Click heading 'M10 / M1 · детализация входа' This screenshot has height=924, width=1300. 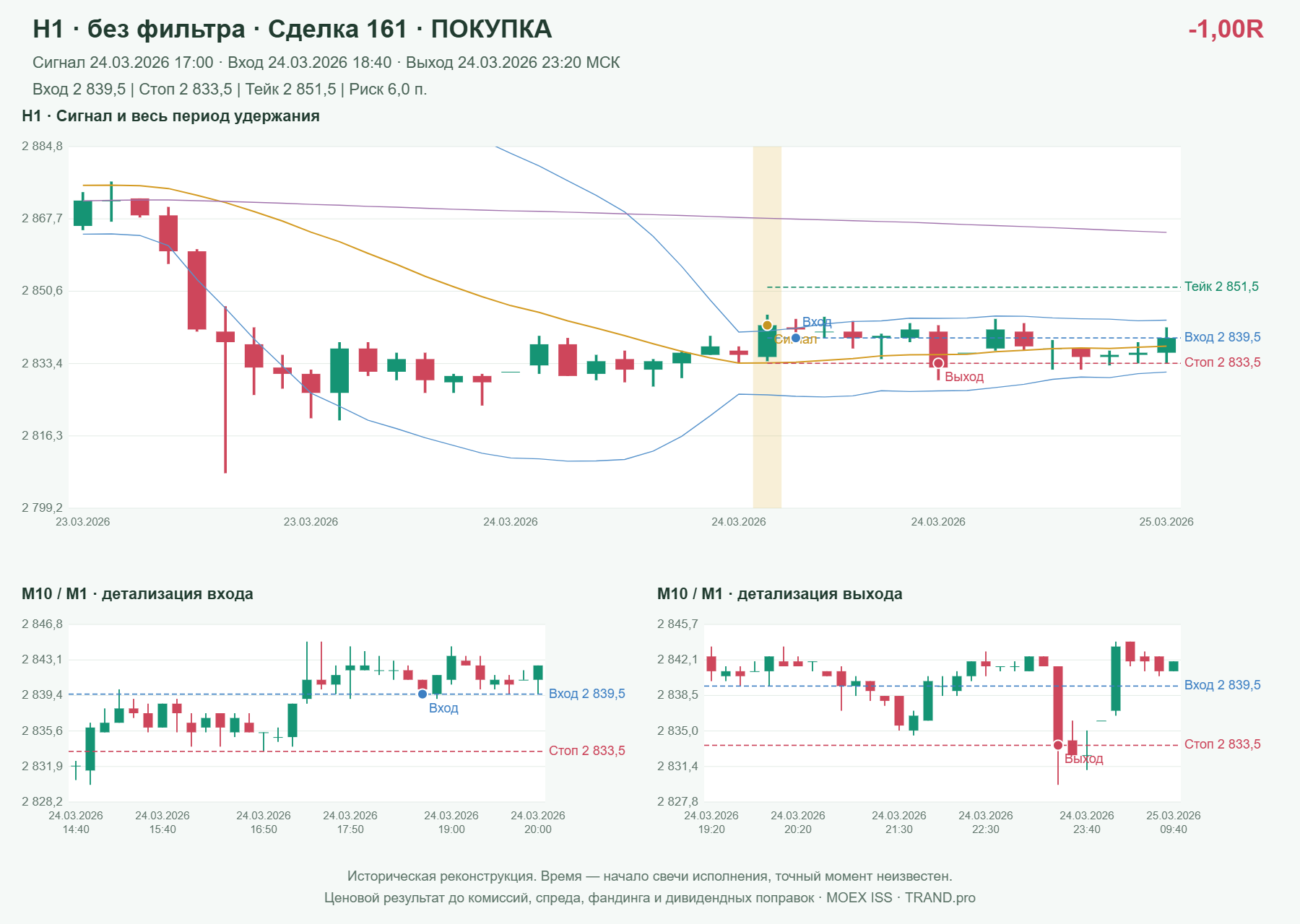[x=137, y=594]
